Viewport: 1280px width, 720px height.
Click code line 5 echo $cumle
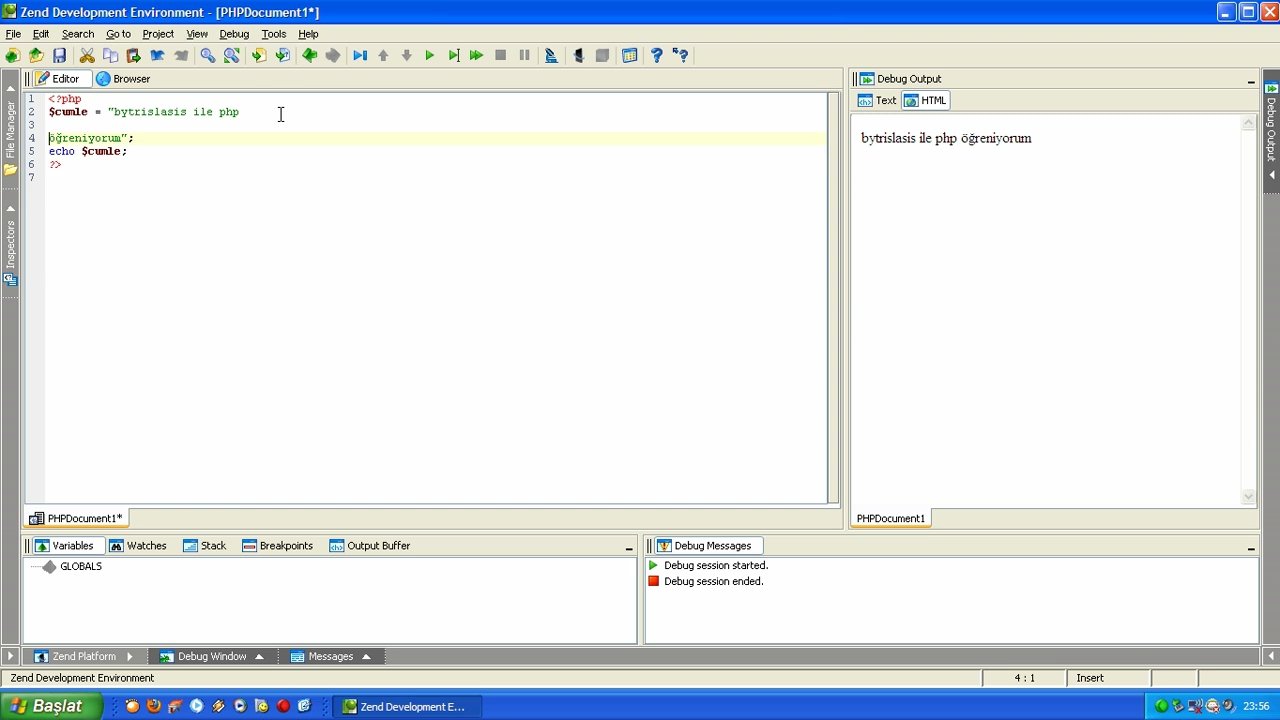pyautogui.click(x=88, y=151)
